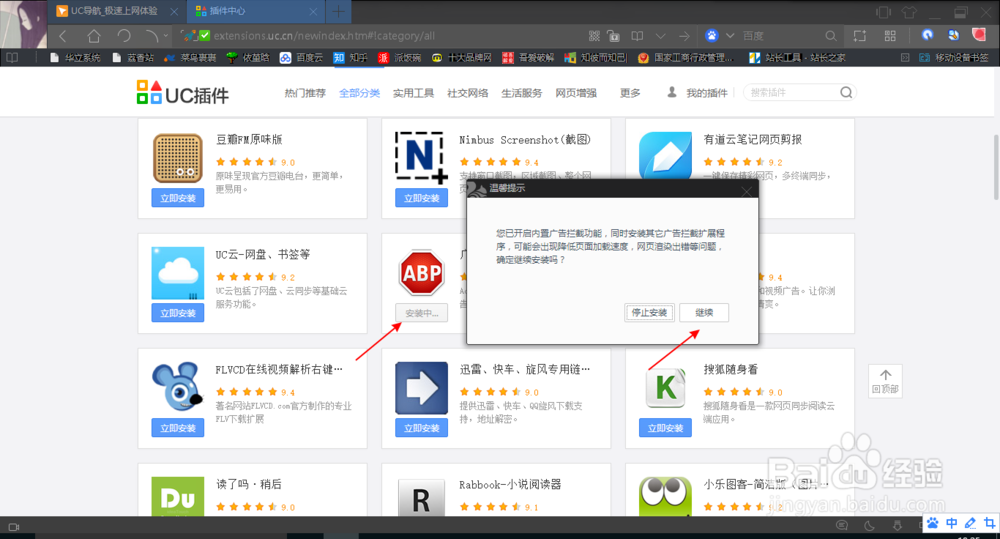Click the reading mode book icon in address bar
This screenshot has height=539, width=1000.
coord(636,36)
